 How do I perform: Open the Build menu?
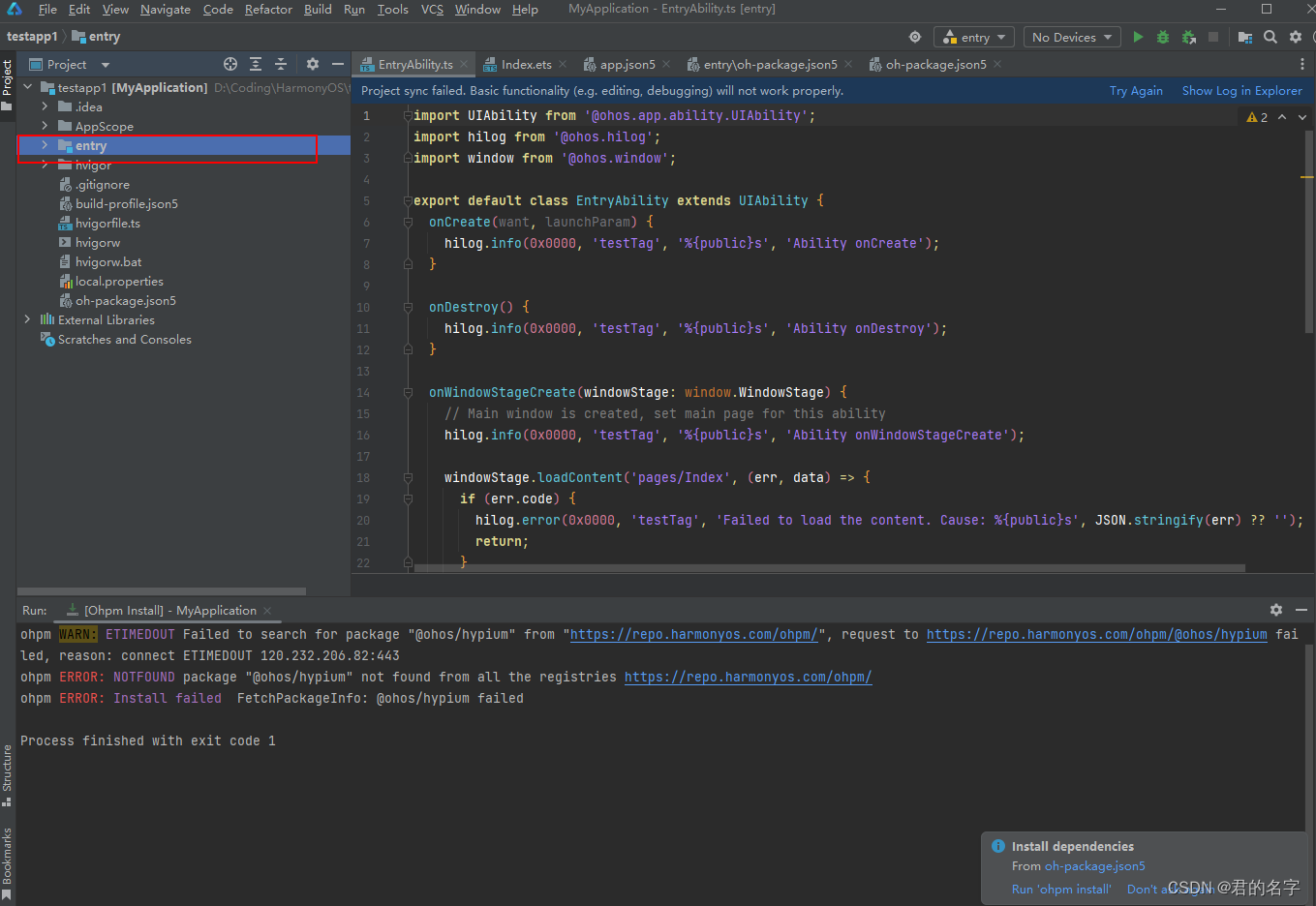(x=318, y=9)
